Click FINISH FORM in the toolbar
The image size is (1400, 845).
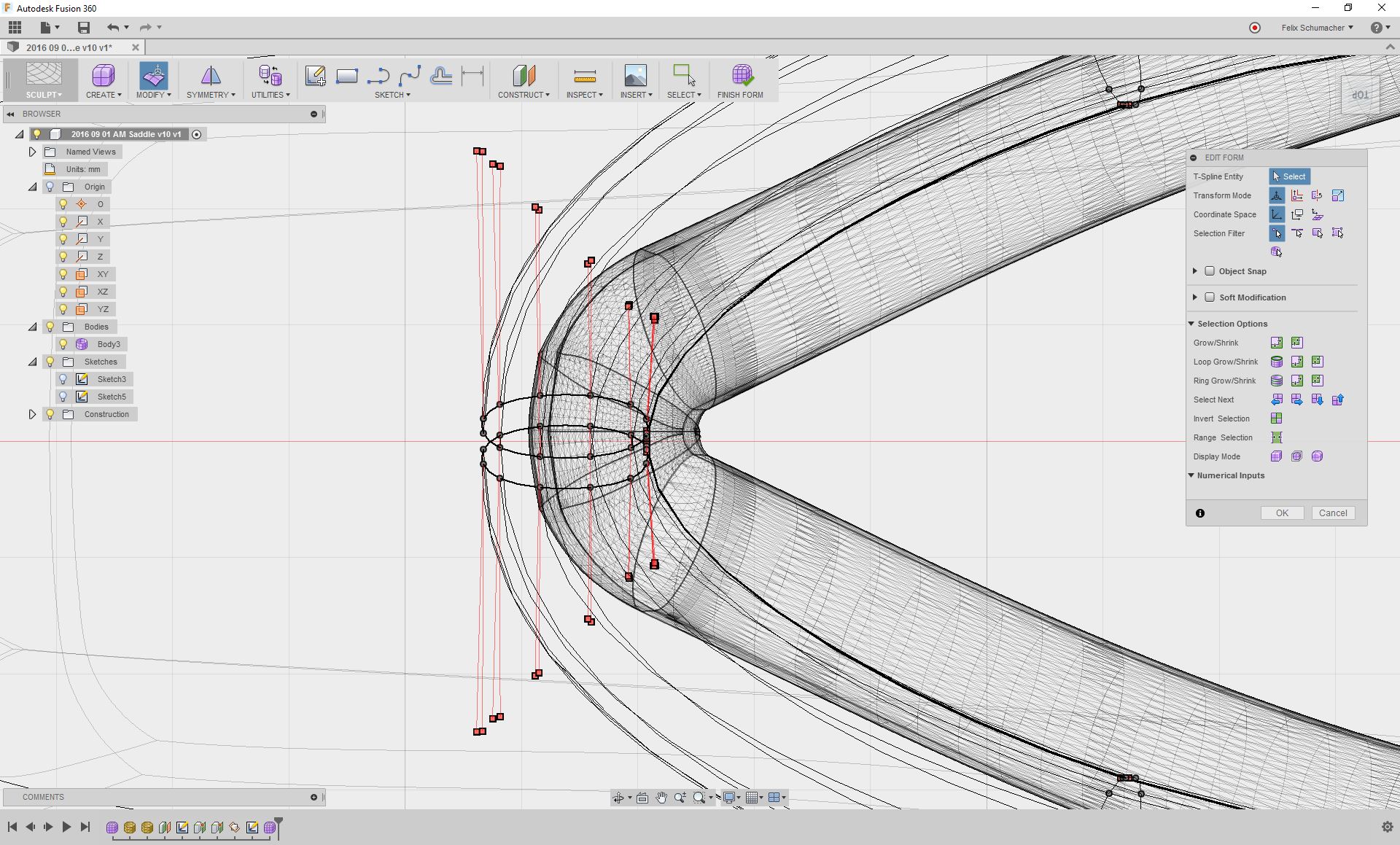pos(742,80)
